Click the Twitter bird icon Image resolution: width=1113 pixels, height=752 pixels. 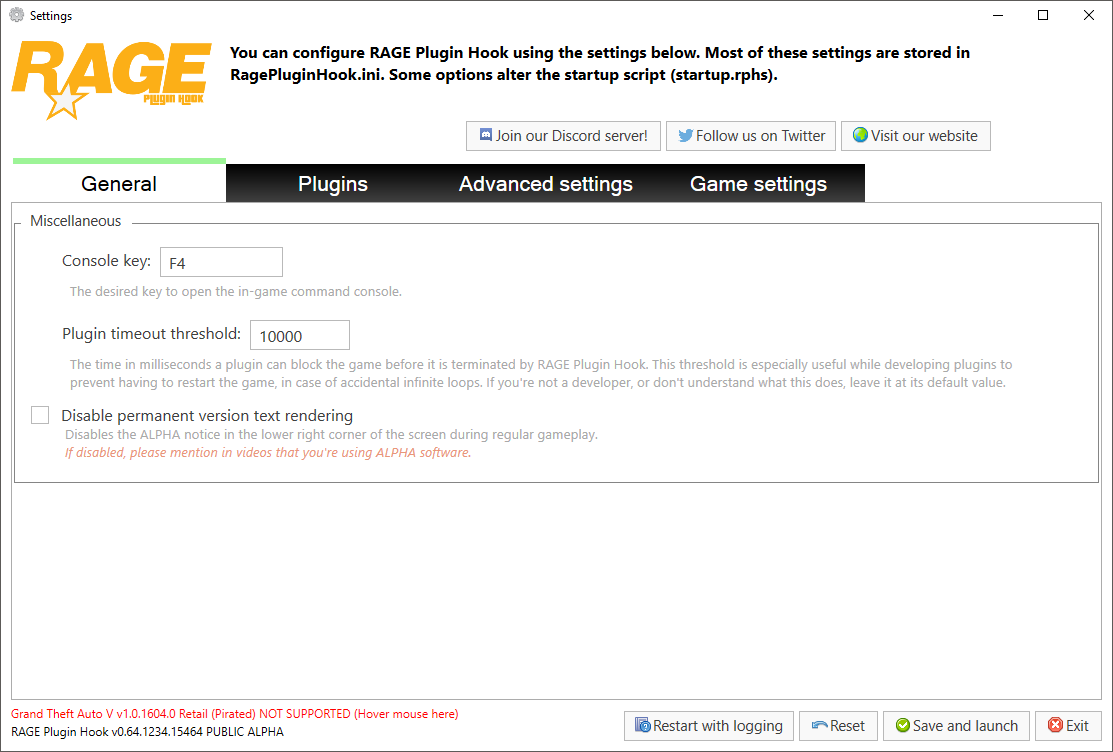point(685,135)
